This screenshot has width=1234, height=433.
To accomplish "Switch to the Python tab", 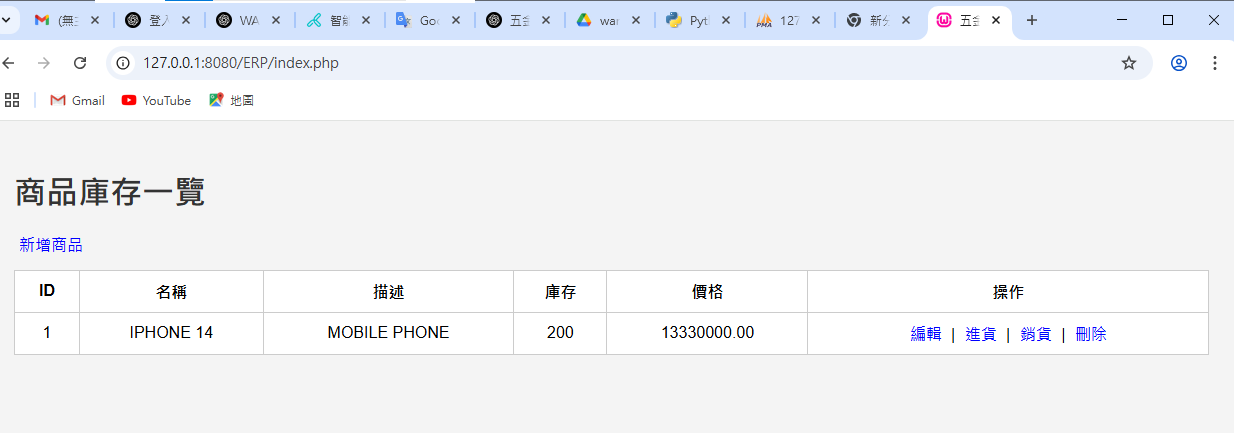I will (688, 20).
